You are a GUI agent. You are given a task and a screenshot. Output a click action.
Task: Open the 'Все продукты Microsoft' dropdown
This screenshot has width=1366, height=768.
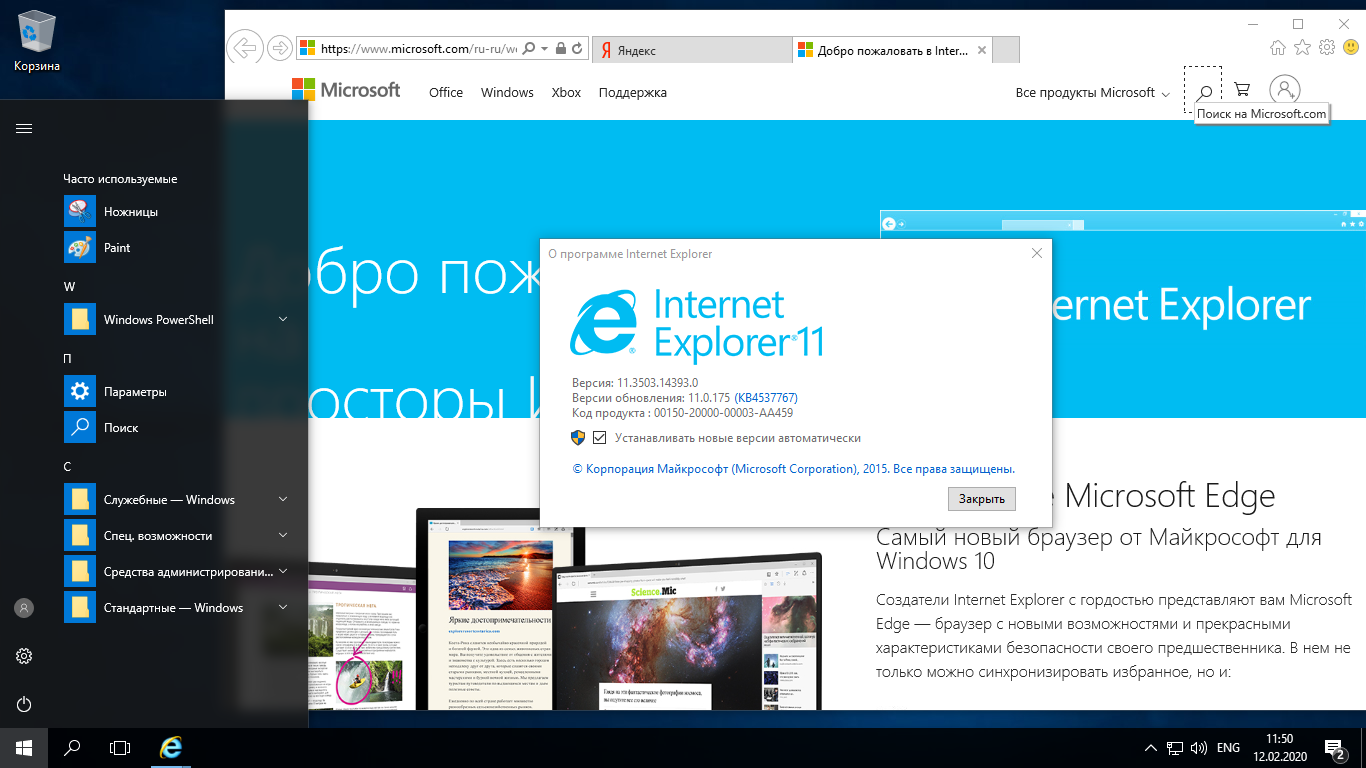click(x=1092, y=92)
